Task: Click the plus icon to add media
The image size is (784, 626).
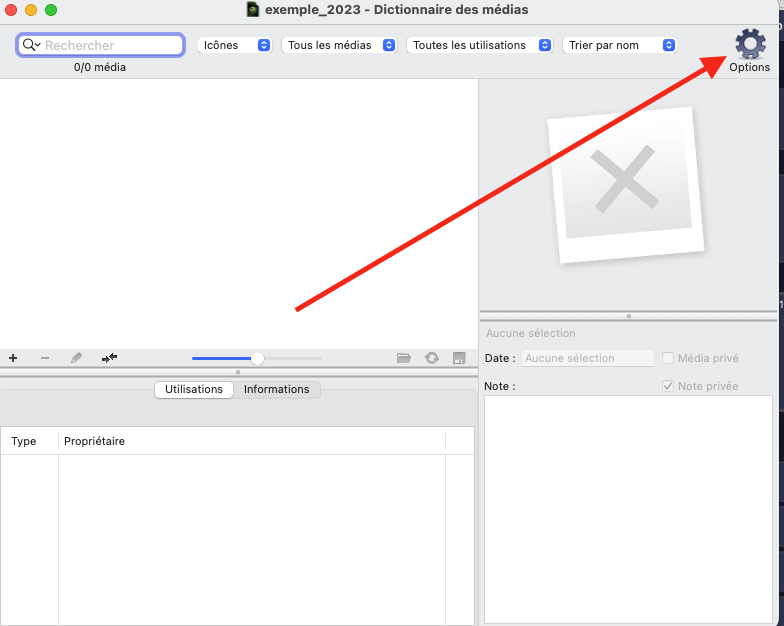Action: click(x=13, y=358)
